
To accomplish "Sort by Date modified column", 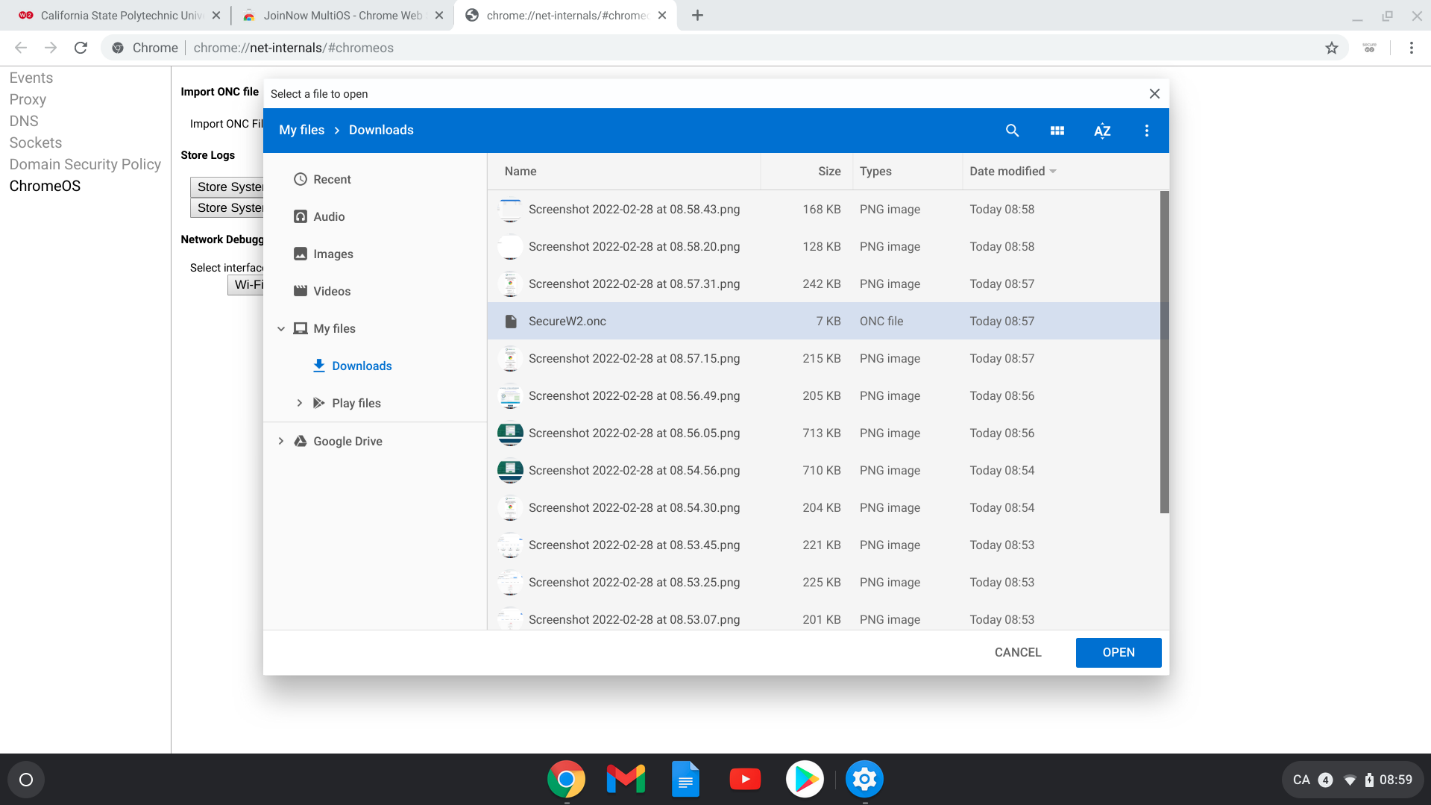I will tap(1007, 171).
